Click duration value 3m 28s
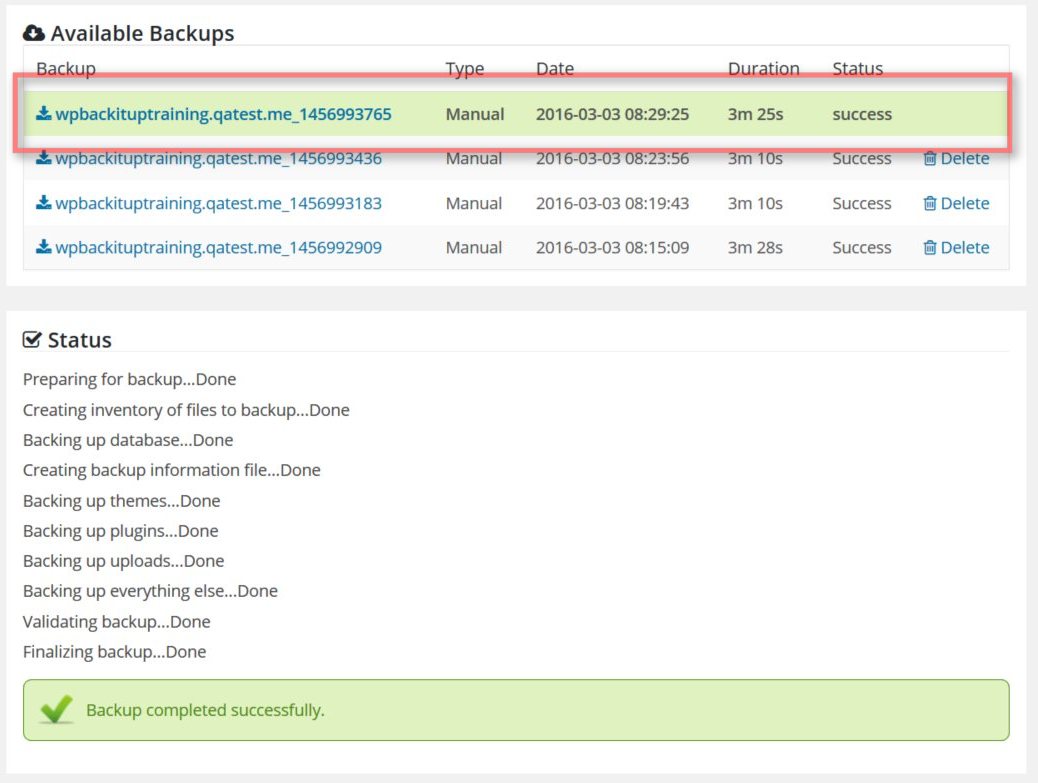1038x783 pixels. [x=755, y=248]
